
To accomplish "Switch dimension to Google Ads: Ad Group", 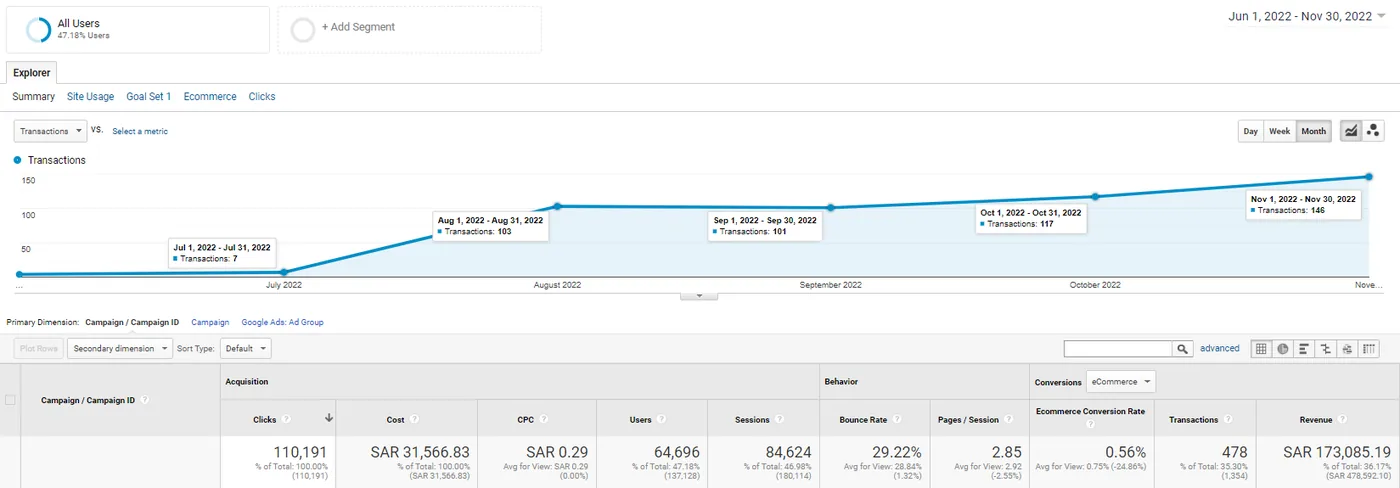I will pos(282,322).
